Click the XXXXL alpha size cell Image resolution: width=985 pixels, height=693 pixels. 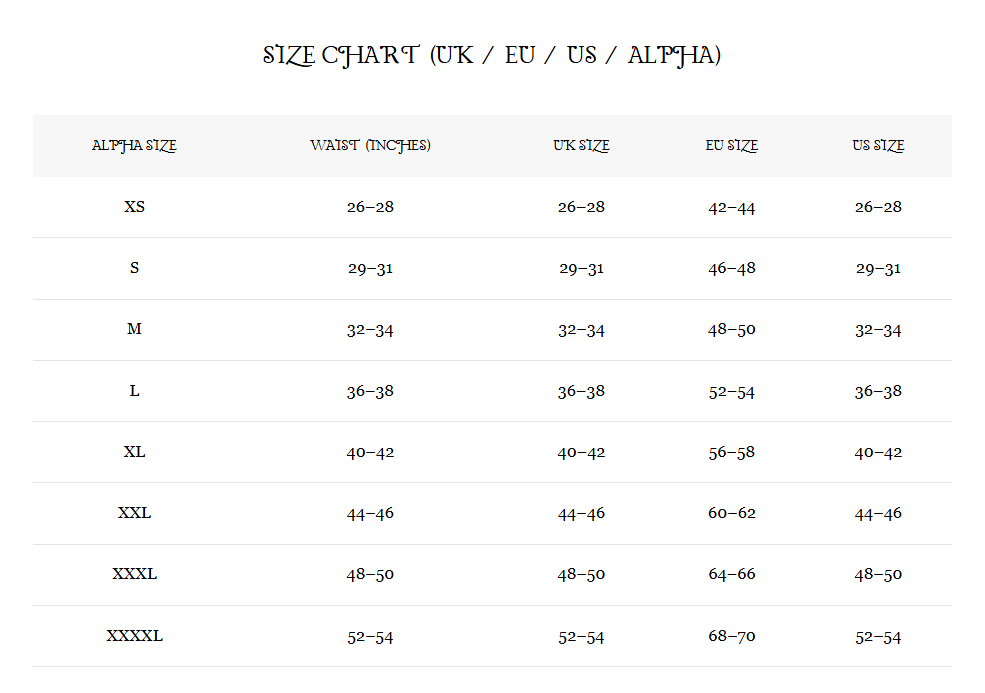(x=134, y=636)
